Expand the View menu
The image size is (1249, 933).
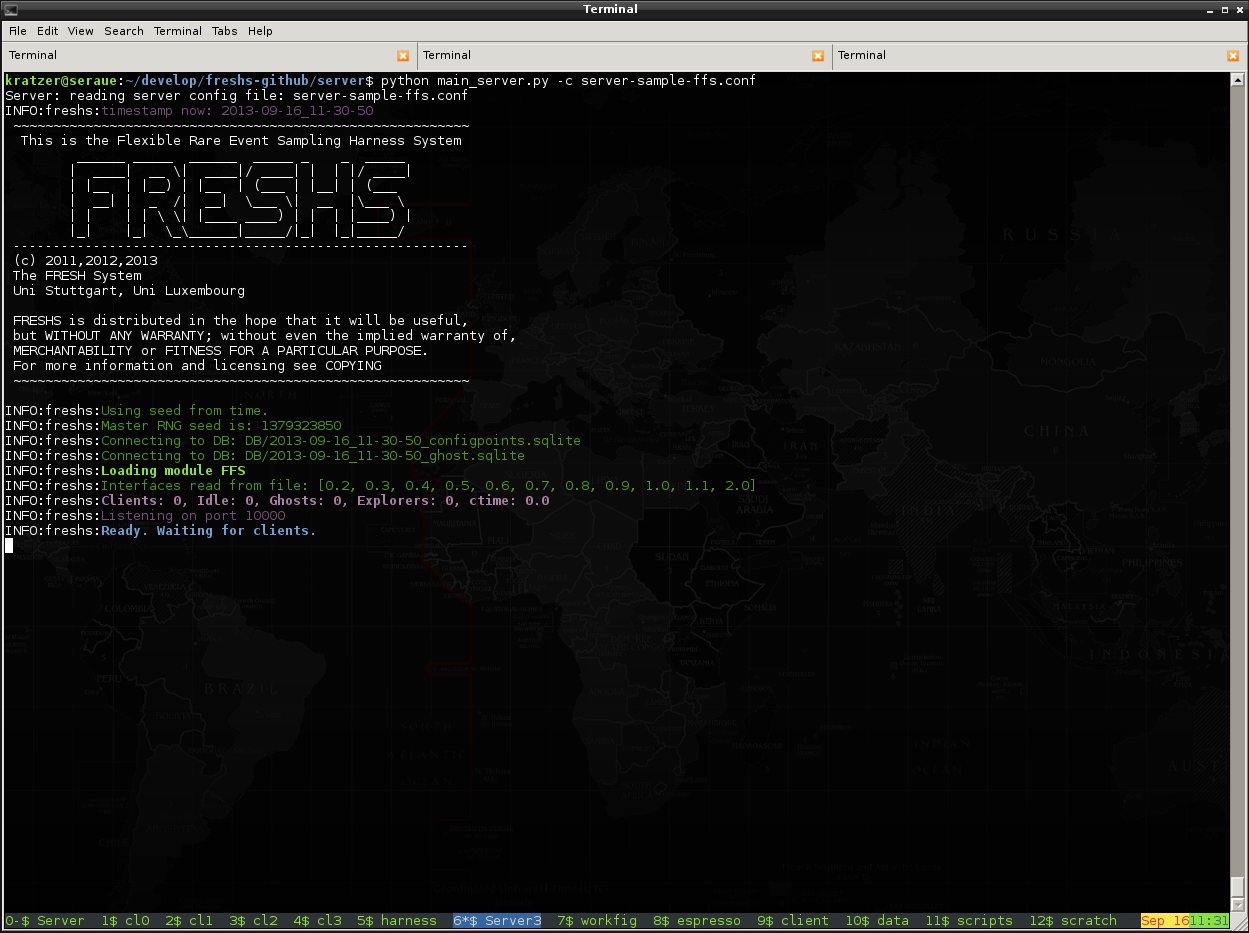81,31
